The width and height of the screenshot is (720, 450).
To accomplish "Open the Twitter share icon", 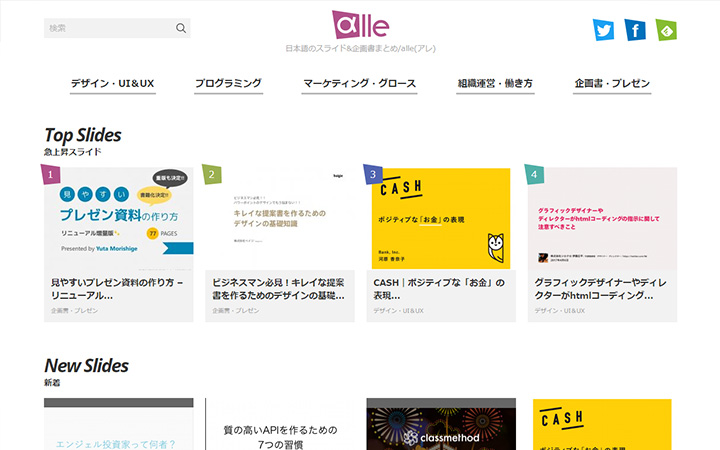I will pyautogui.click(x=603, y=30).
